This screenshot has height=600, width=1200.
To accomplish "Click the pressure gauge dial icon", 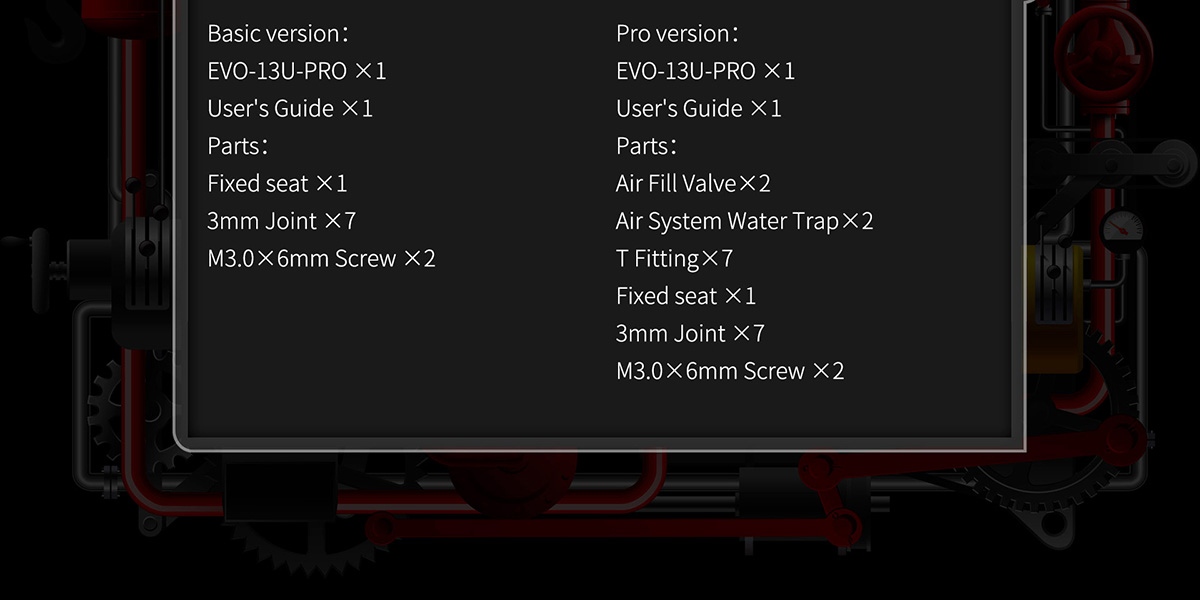I will 1122,228.
